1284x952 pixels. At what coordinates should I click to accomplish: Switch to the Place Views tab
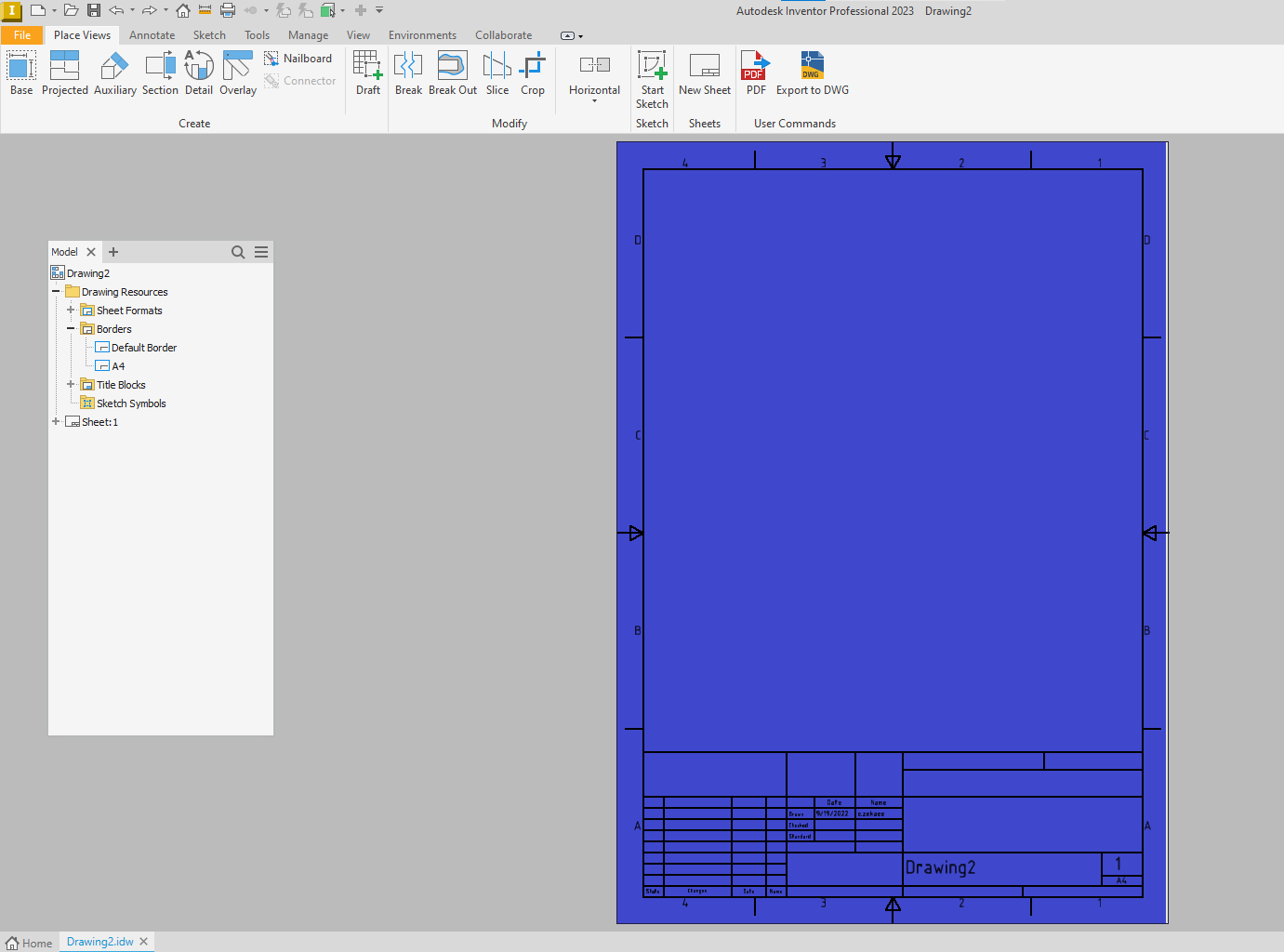82,35
